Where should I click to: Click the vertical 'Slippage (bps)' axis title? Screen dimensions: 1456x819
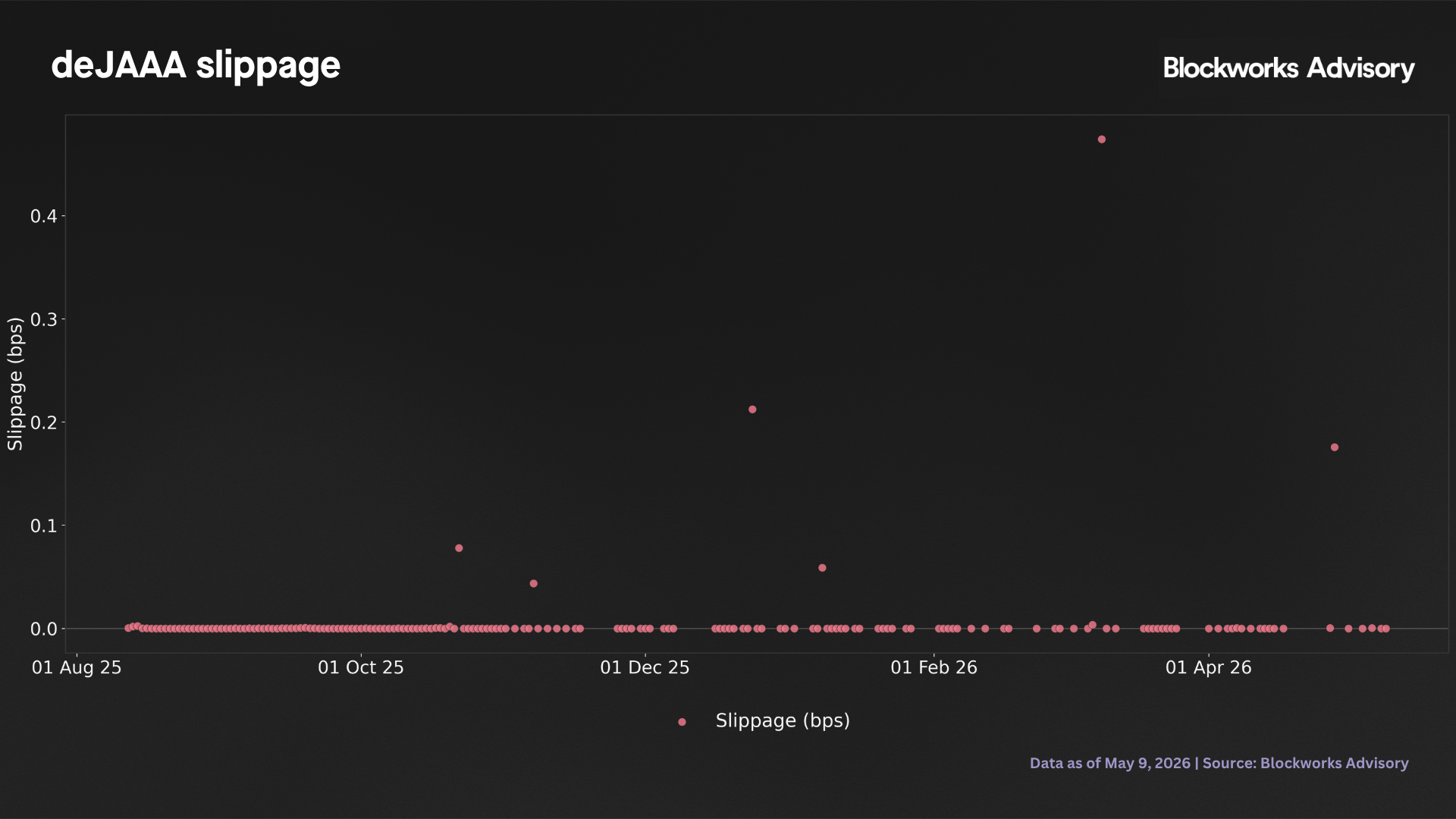click(15, 384)
